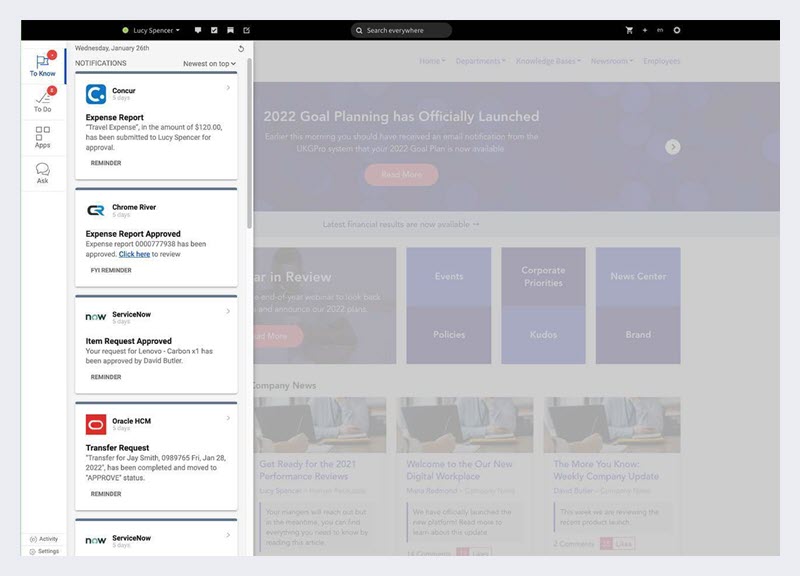Open the Knowledge Bases menu
Image resolution: width=800 pixels, height=576 pixels.
(548, 61)
